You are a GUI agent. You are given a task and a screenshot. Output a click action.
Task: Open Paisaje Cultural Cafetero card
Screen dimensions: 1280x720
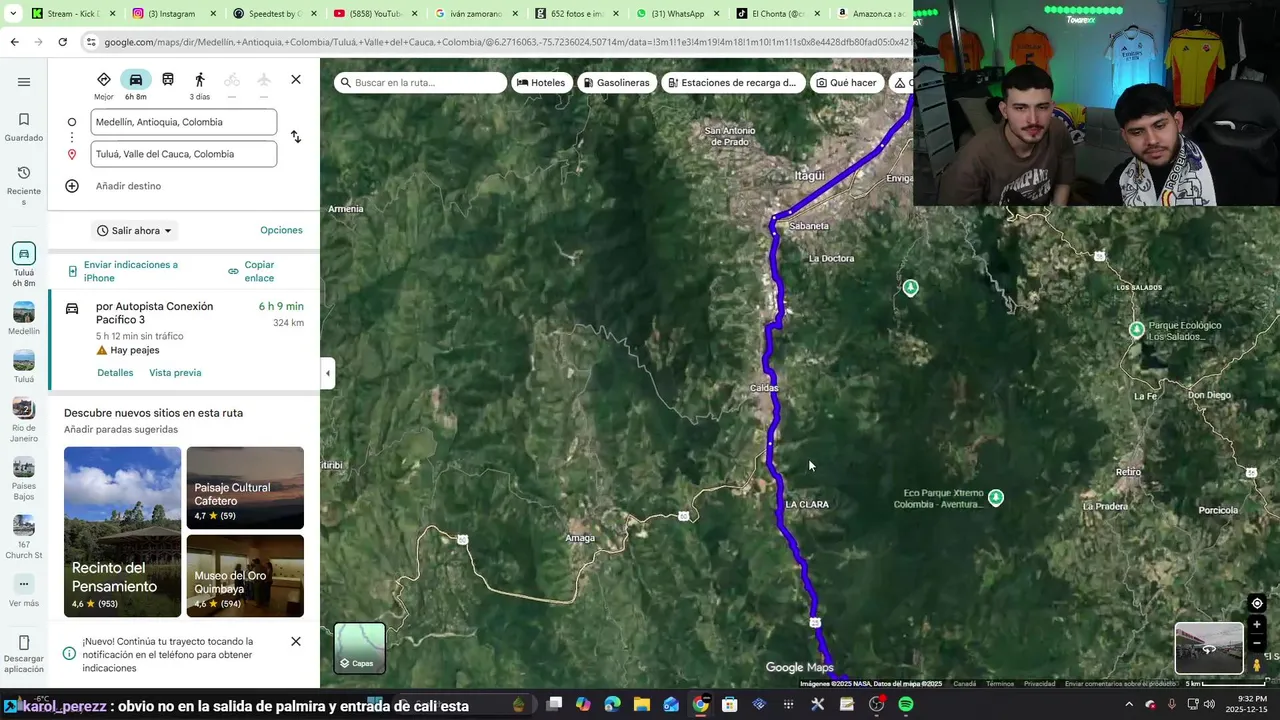(245, 488)
